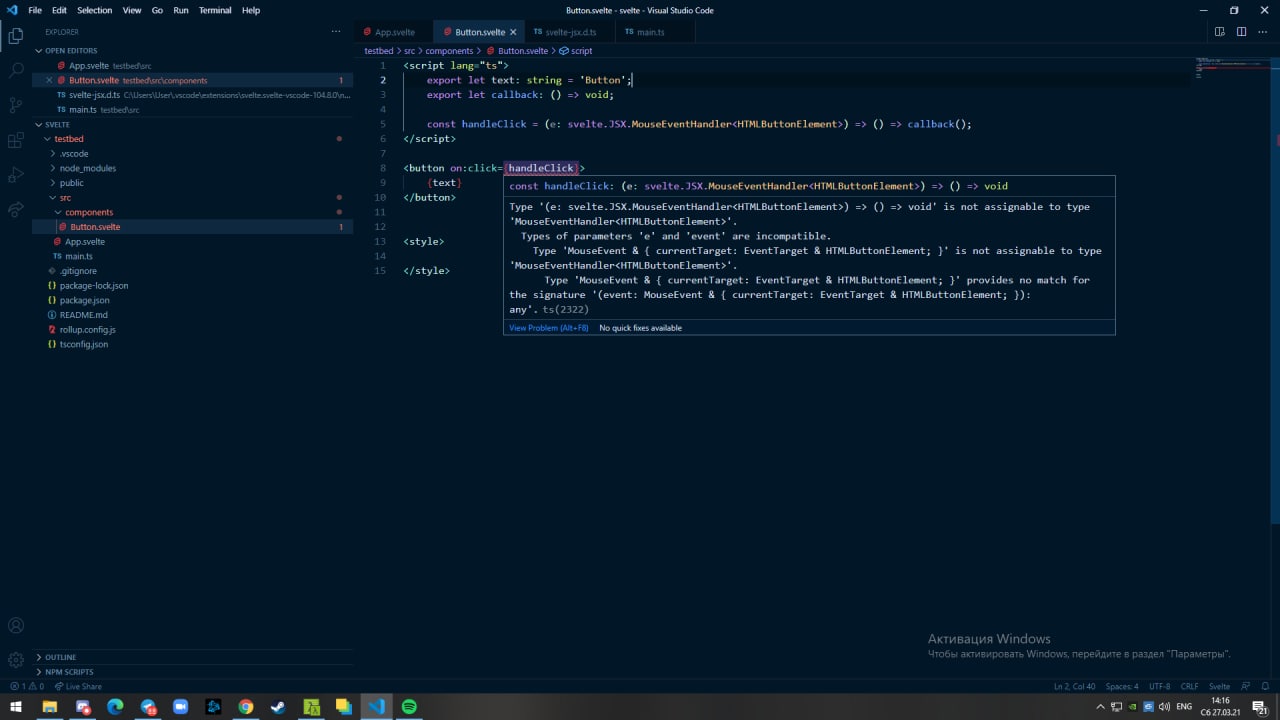Image resolution: width=1280 pixels, height=720 pixels.
Task: Open Steam from the taskbar
Action: (x=278, y=706)
